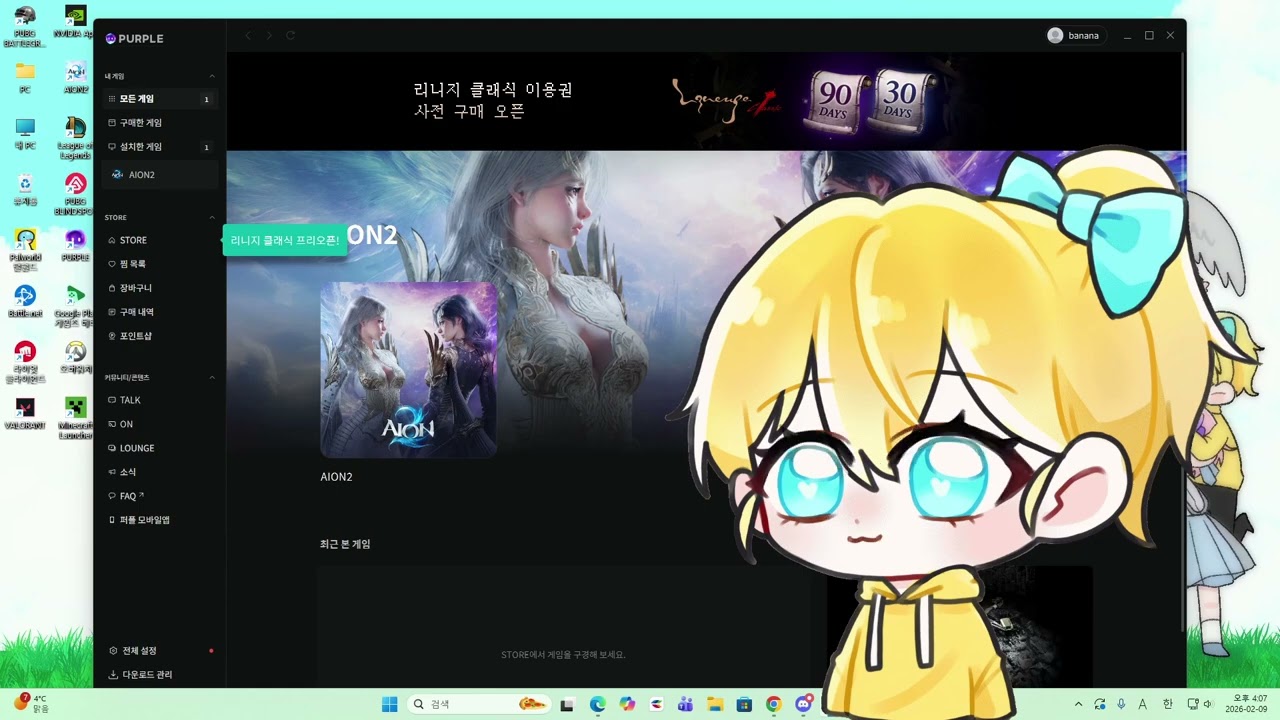Open Google Play 게임즈 desktop shortcut

(x=75, y=307)
